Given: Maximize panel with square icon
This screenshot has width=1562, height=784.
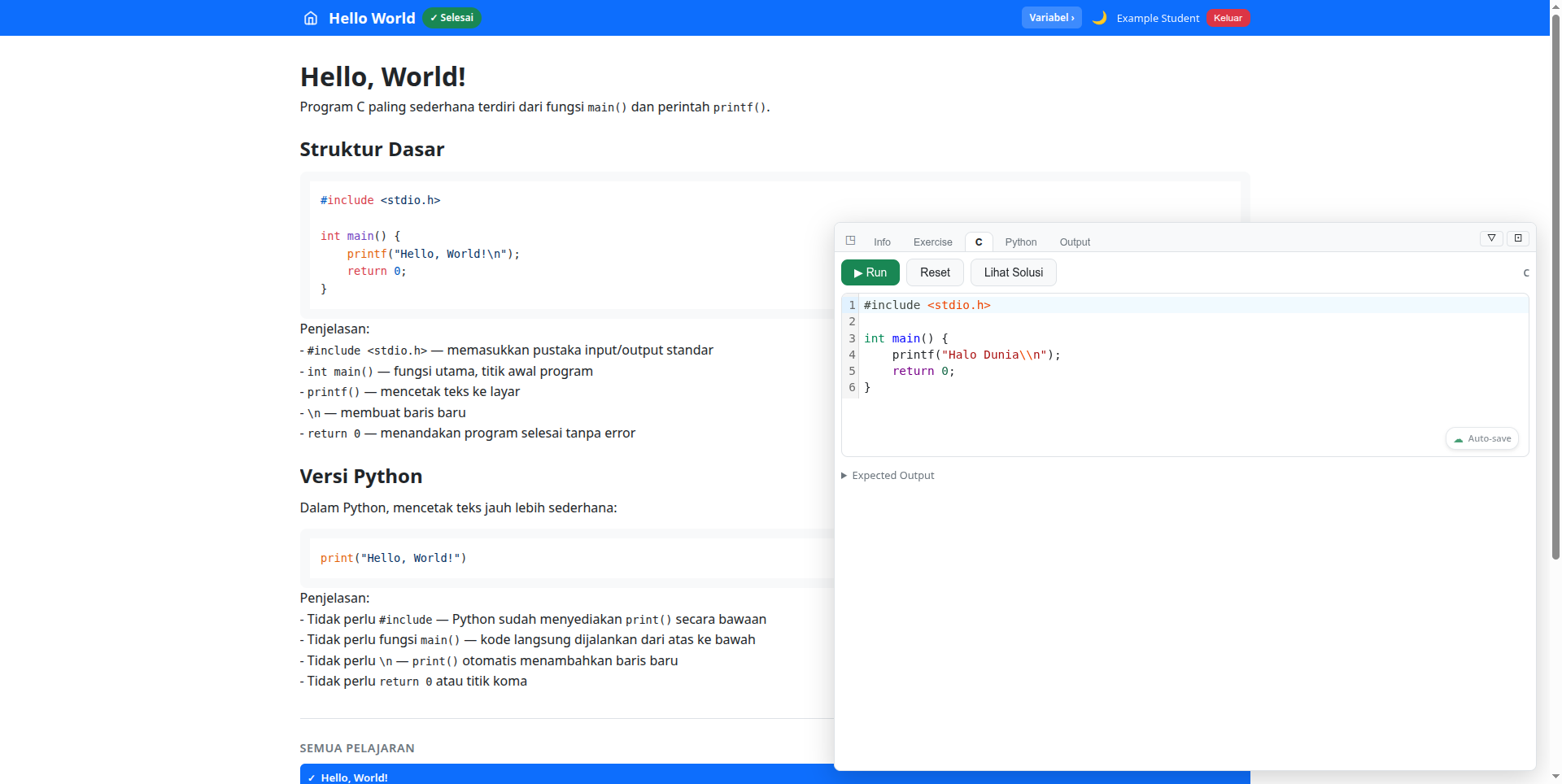Looking at the screenshot, I should (x=1518, y=238).
